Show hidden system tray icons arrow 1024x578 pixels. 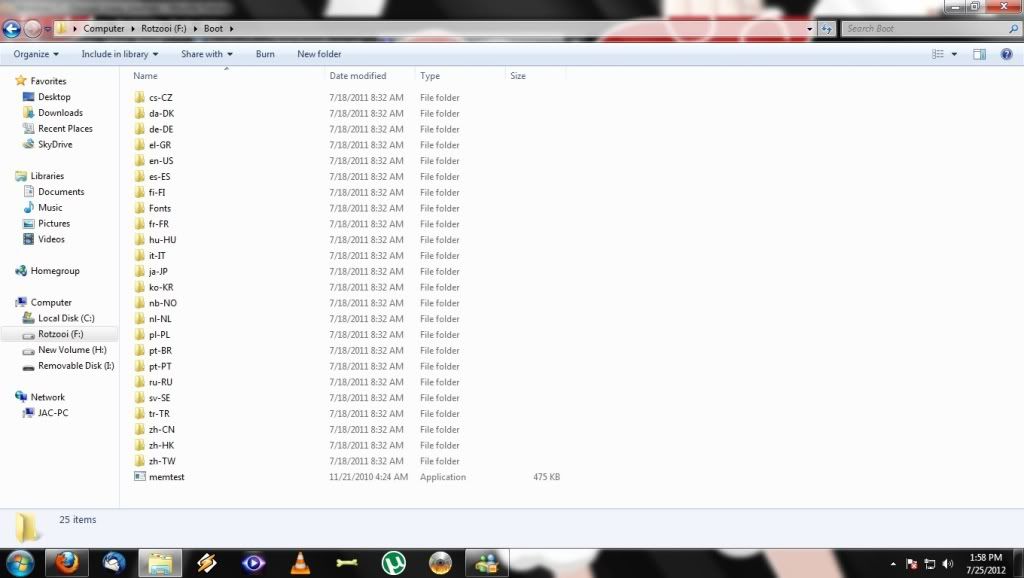tap(893, 564)
